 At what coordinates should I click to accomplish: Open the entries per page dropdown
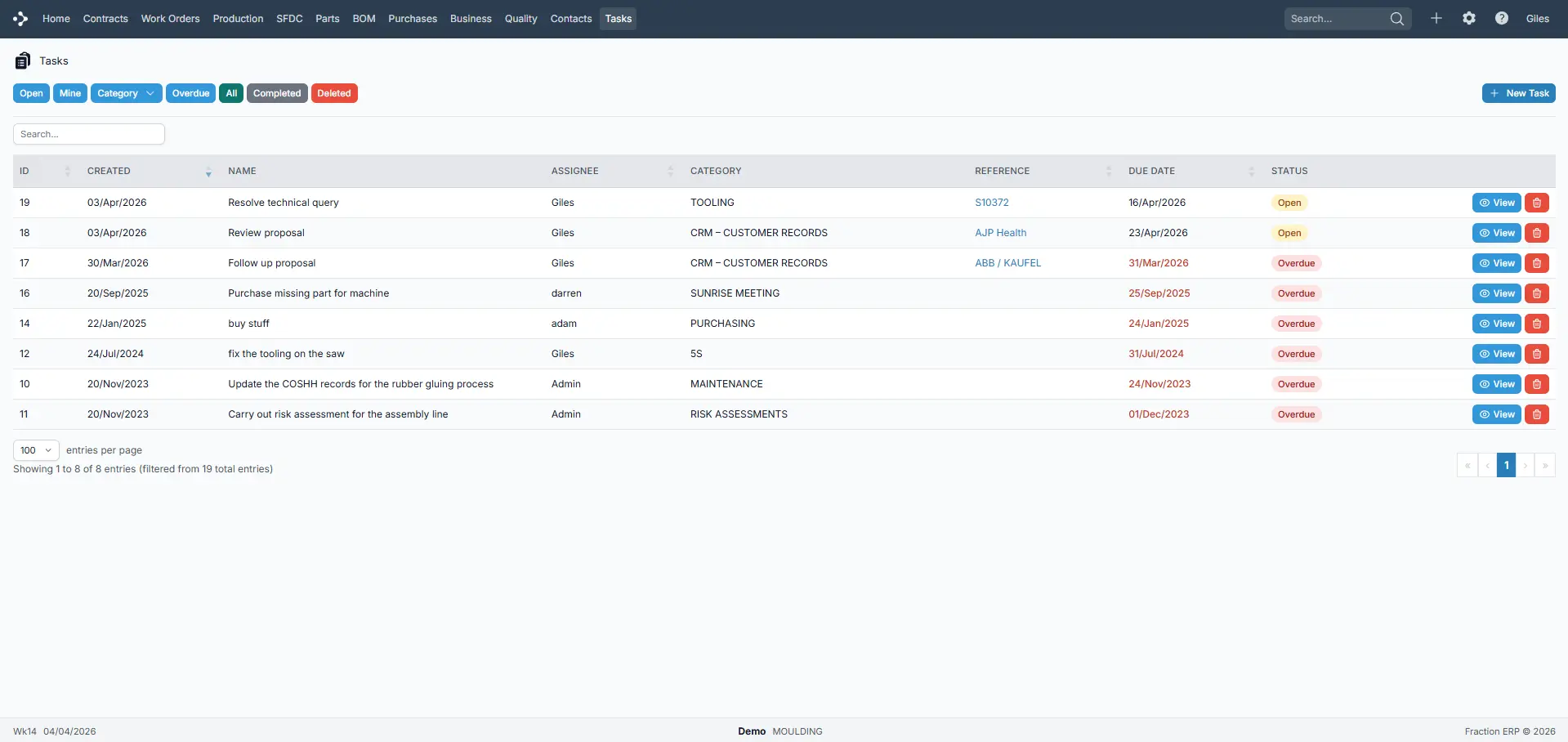(x=36, y=450)
